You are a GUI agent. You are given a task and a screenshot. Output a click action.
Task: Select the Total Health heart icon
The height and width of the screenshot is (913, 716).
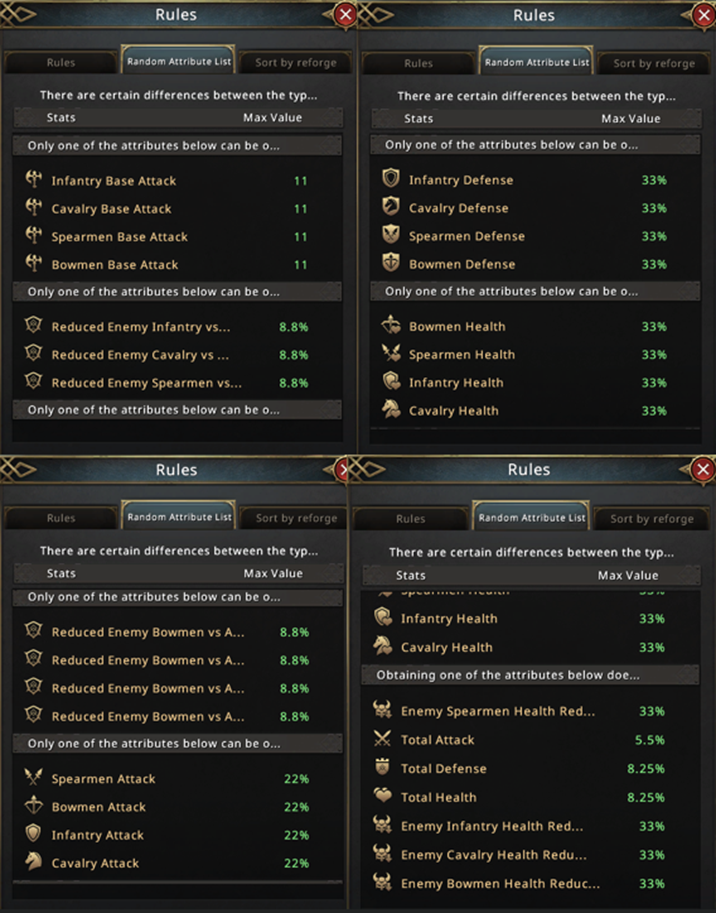coord(381,797)
